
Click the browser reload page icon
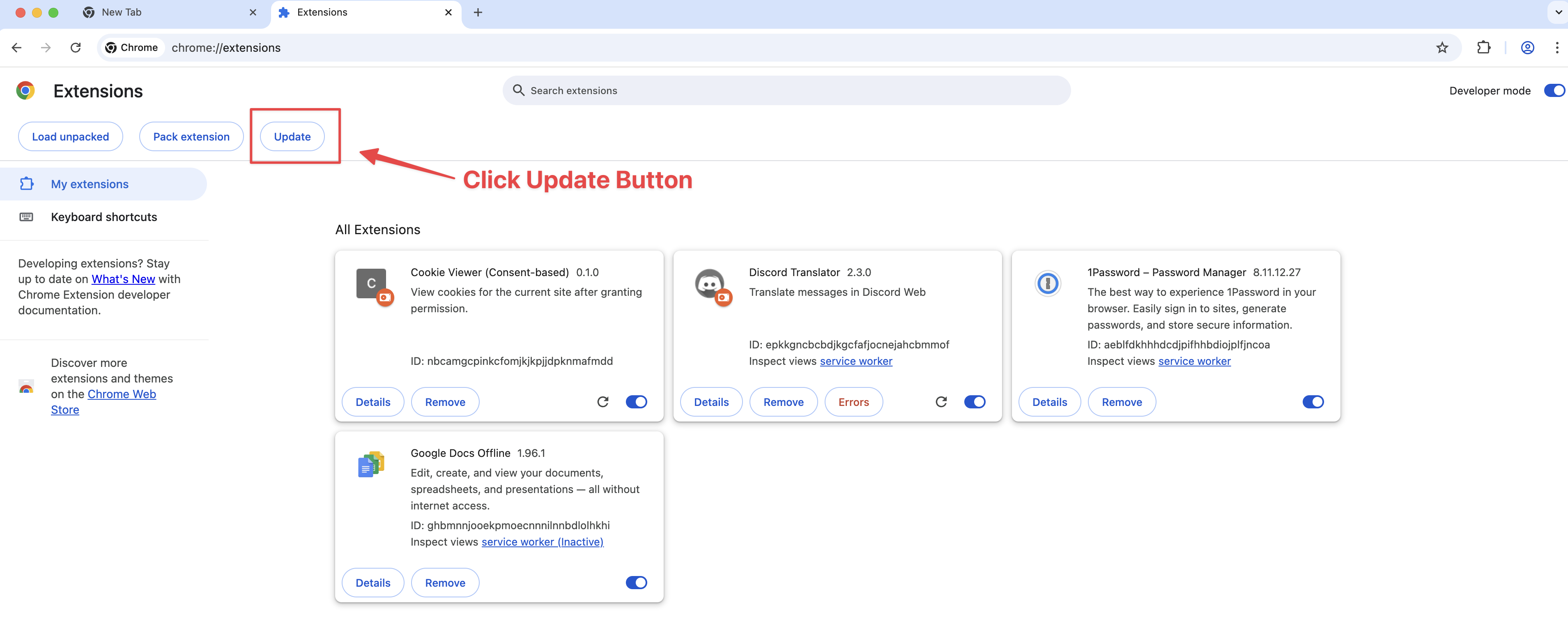76,48
